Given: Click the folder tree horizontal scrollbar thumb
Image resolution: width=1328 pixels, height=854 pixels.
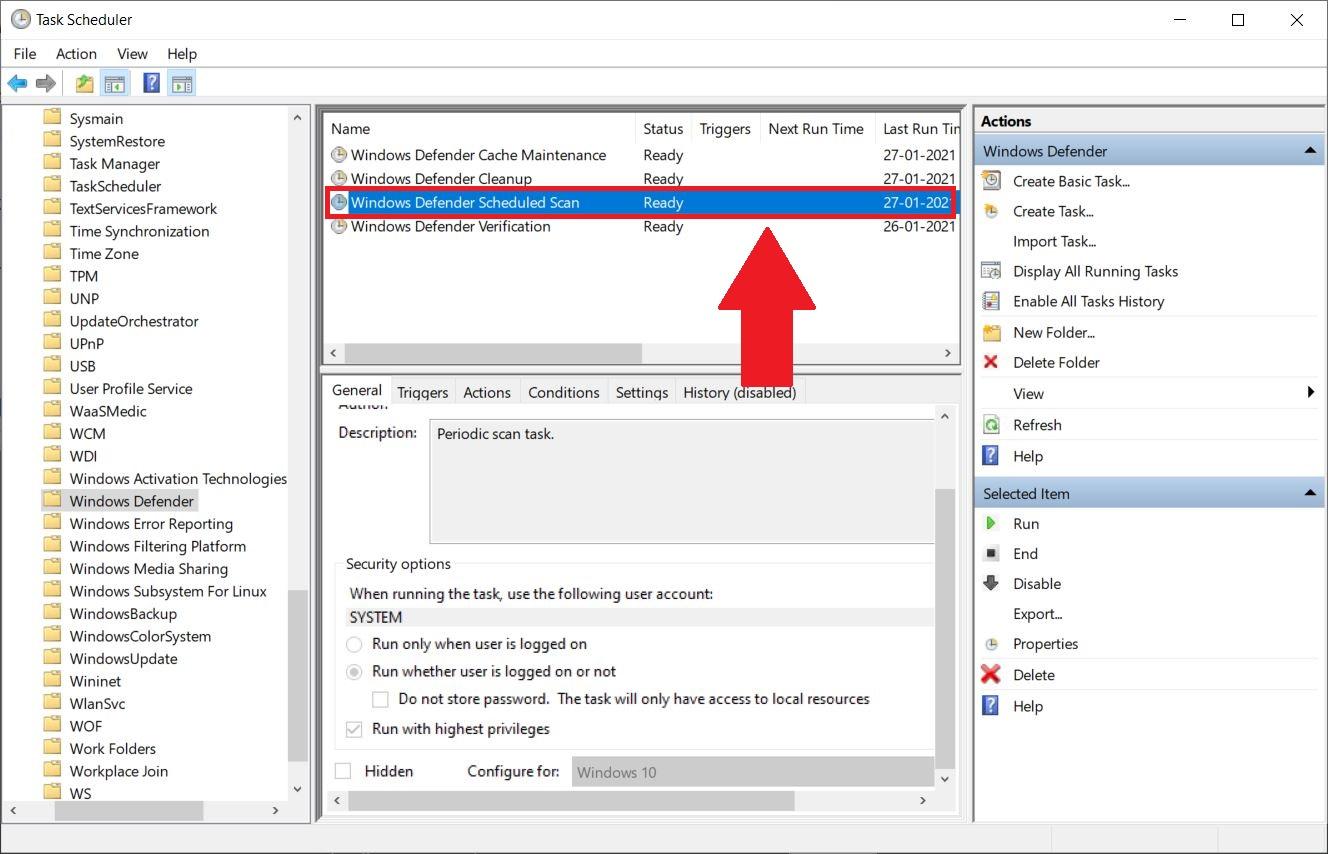Looking at the screenshot, I should pos(128,810).
